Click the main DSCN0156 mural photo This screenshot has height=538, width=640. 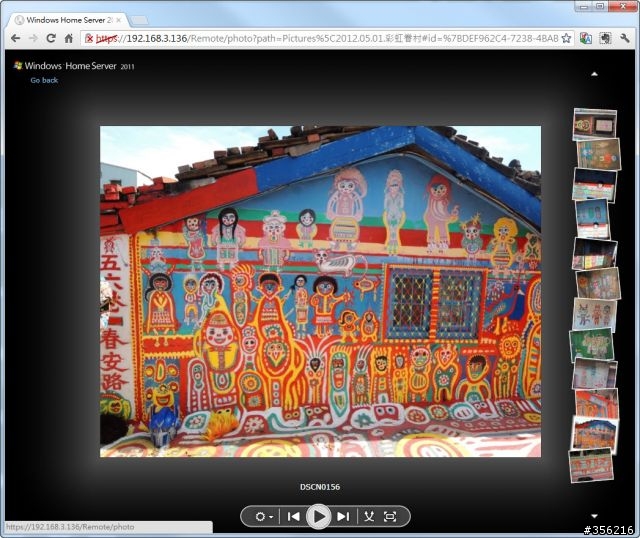coord(320,291)
